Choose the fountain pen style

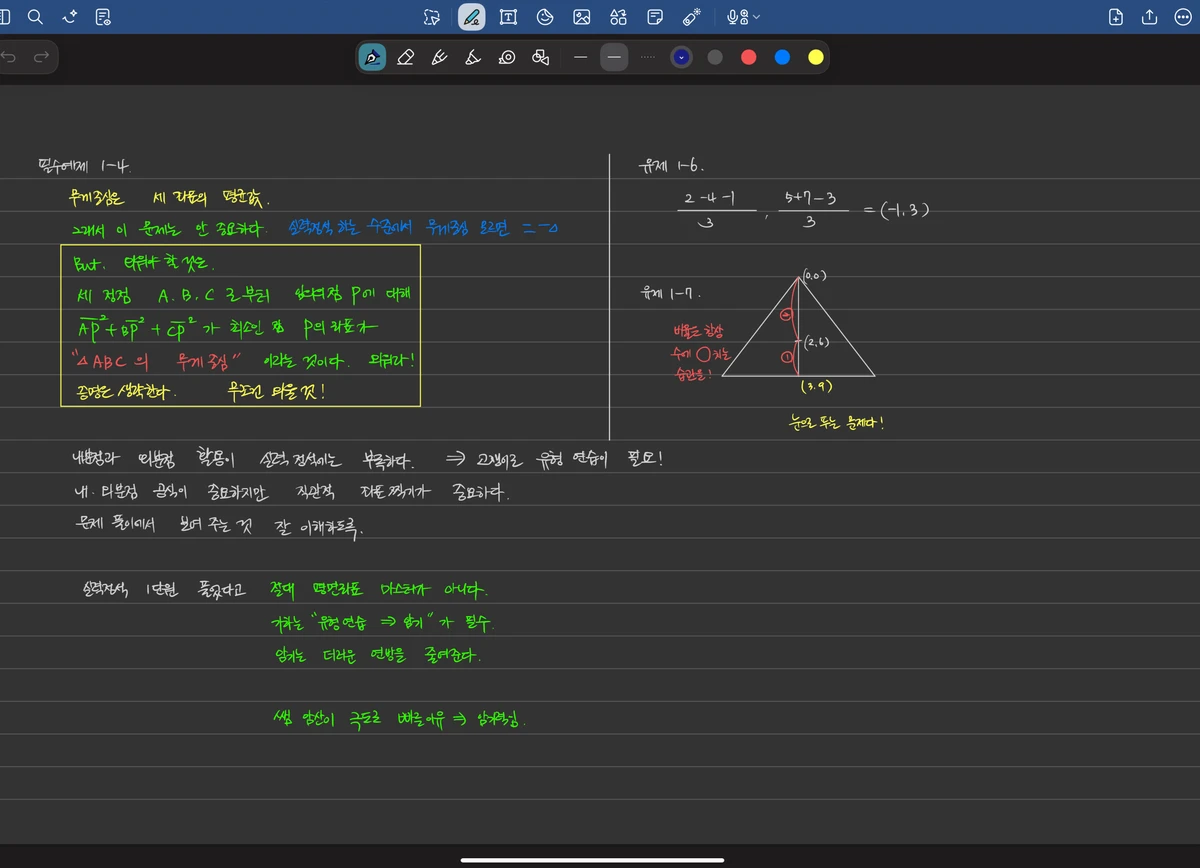click(x=372, y=57)
